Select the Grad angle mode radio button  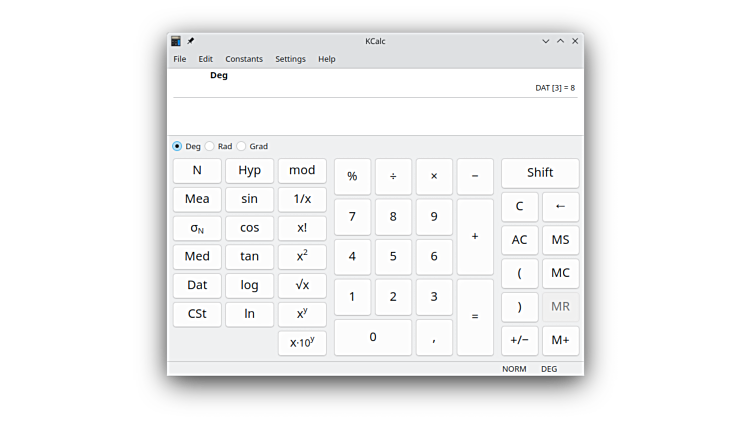click(x=242, y=146)
